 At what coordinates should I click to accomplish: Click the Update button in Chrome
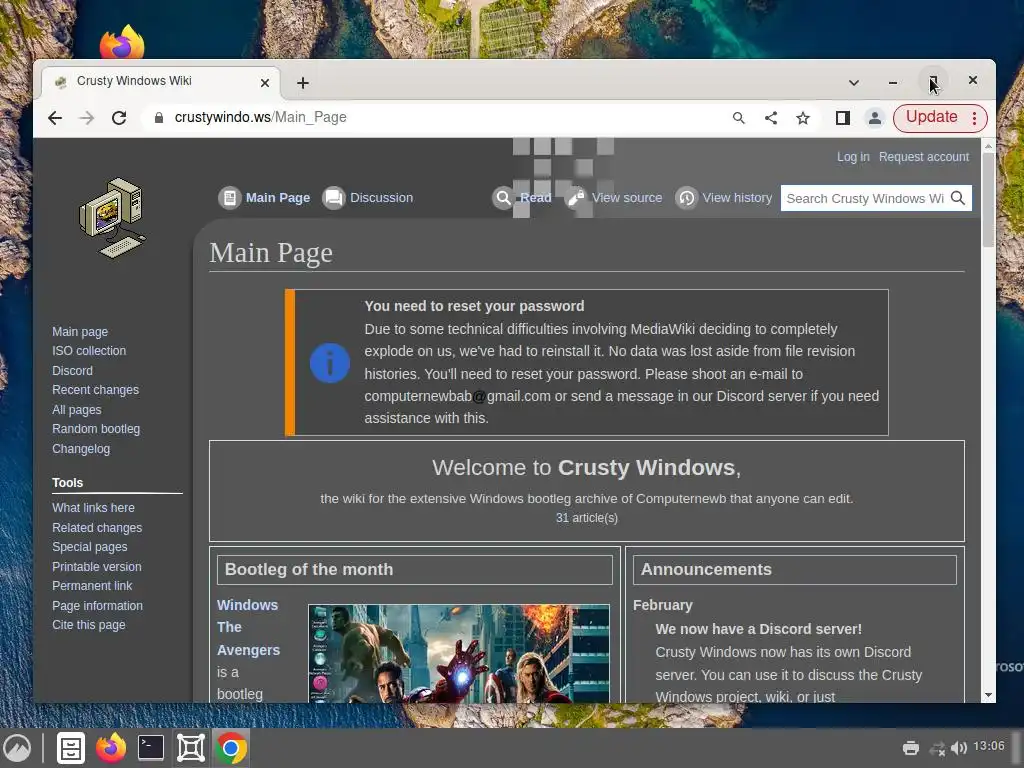(x=931, y=118)
